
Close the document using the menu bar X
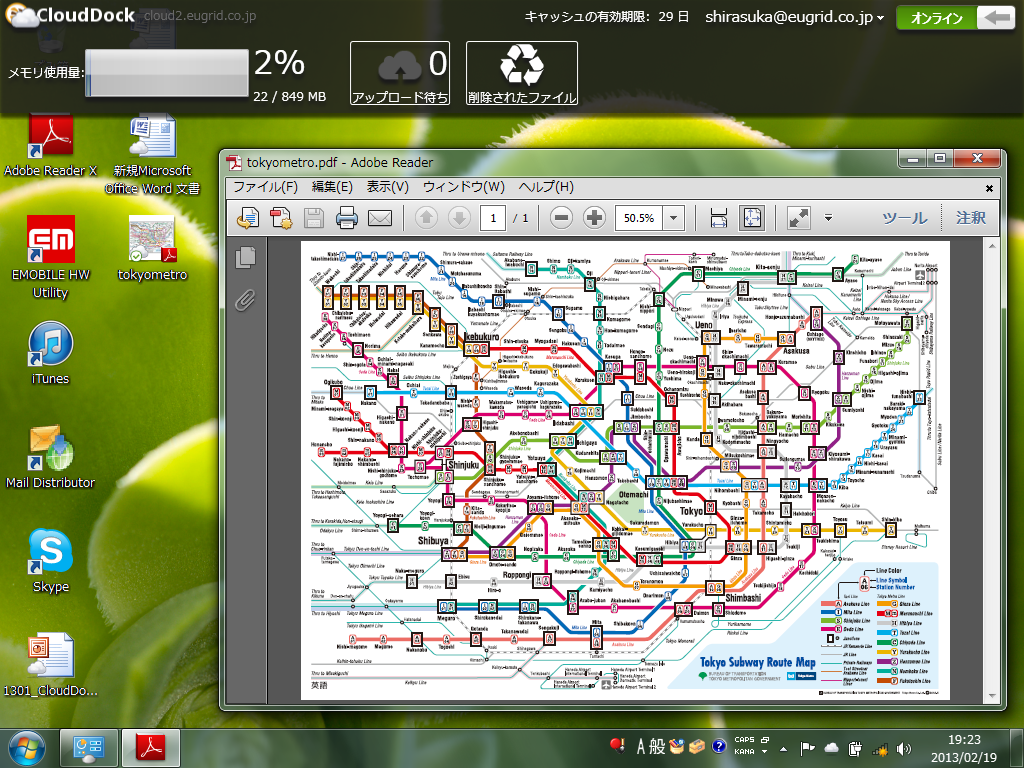[x=989, y=188]
